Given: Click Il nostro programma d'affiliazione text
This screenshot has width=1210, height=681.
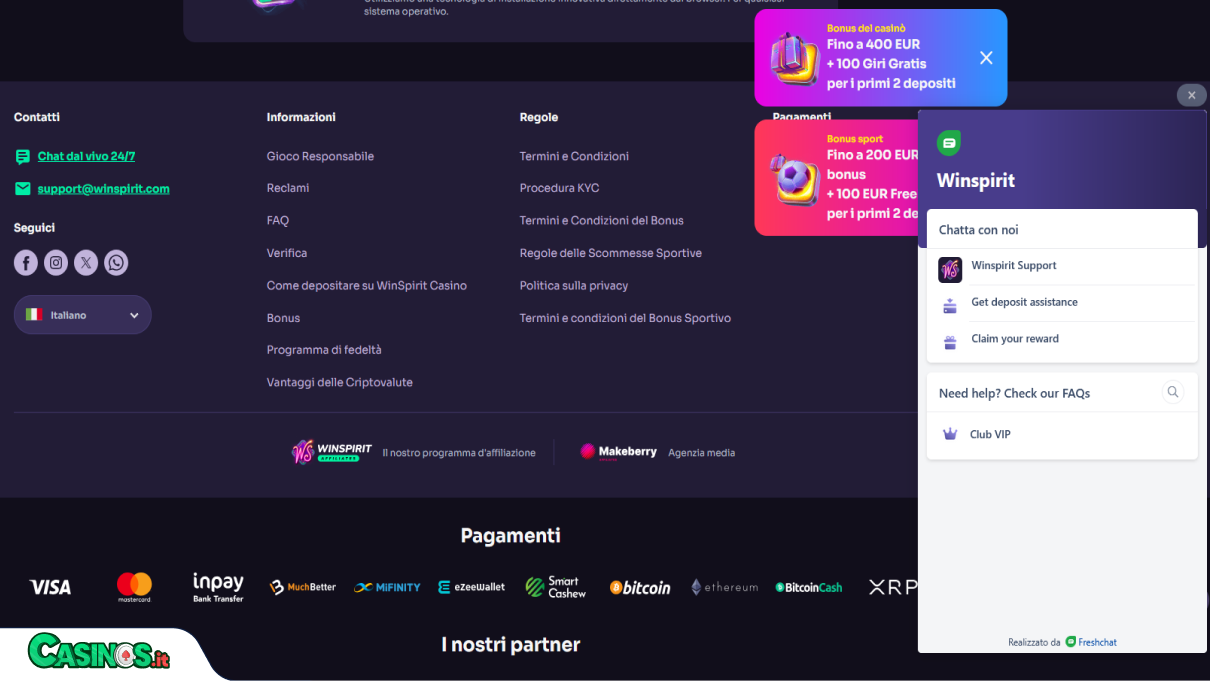Looking at the screenshot, I should [459, 453].
